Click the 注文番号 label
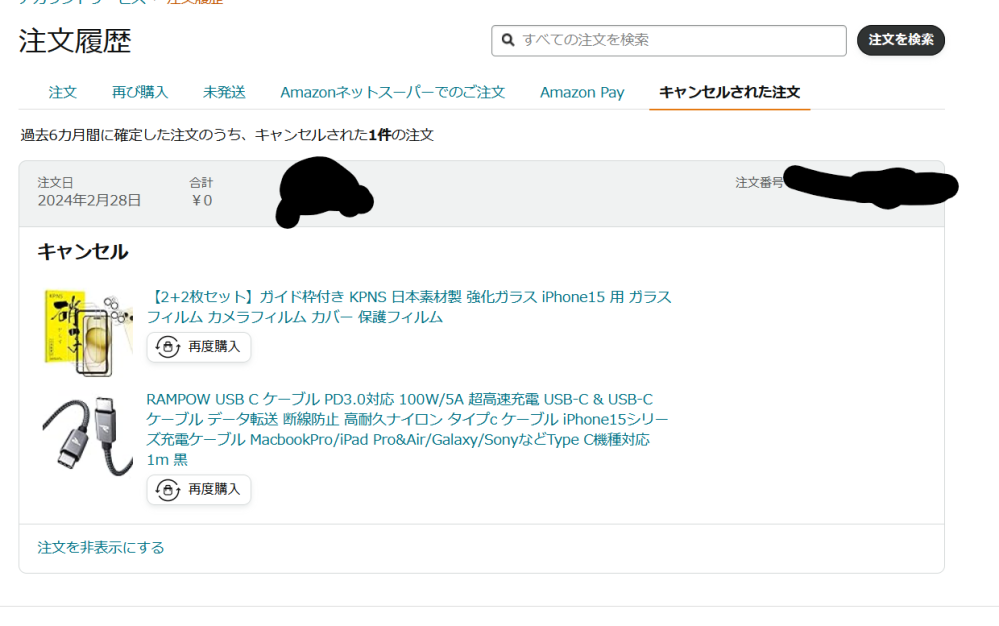The width and height of the screenshot is (999, 626). (759, 183)
